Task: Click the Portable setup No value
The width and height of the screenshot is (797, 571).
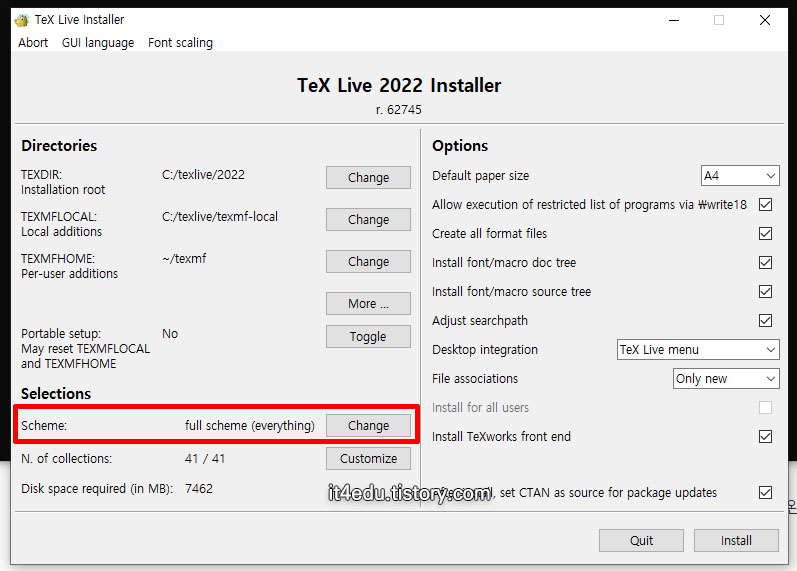Action: pyautogui.click(x=170, y=334)
